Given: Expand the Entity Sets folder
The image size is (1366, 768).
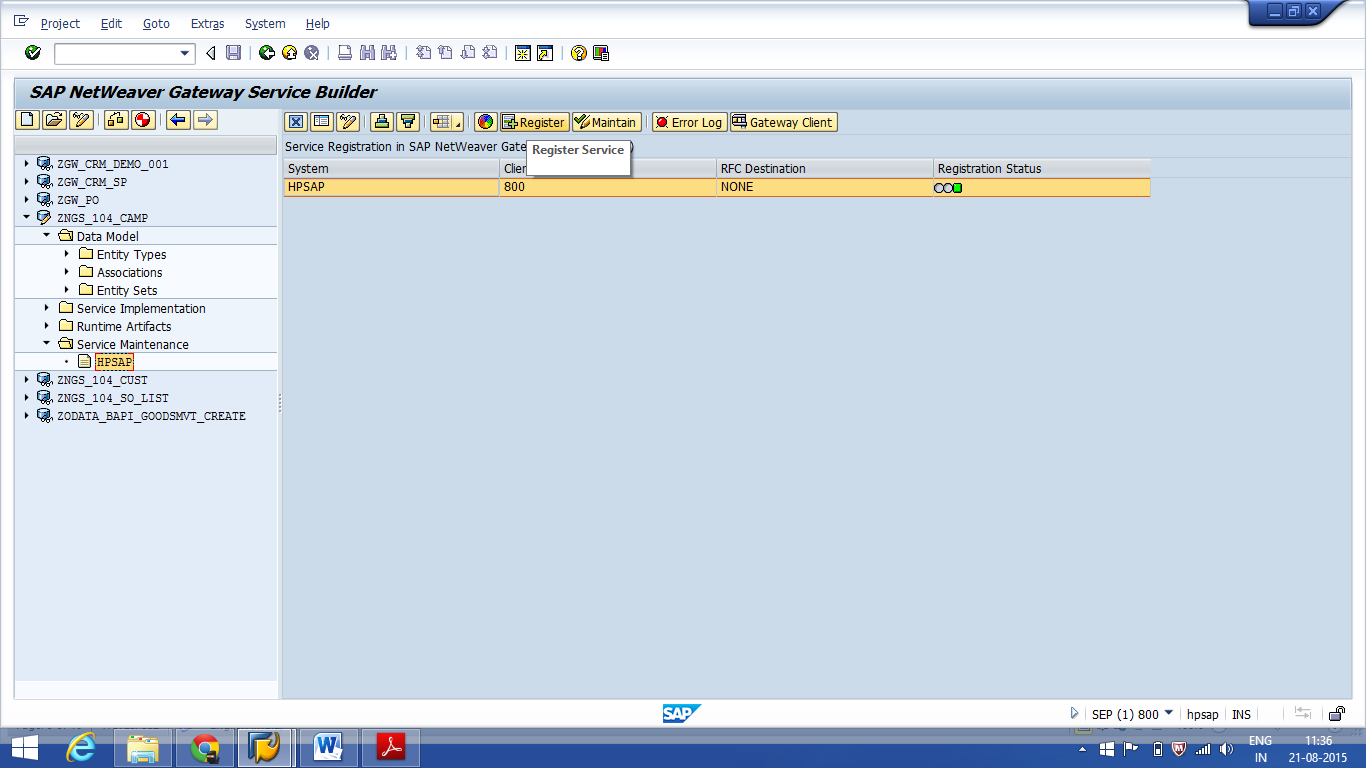Looking at the screenshot, I should tap(67, 289).
